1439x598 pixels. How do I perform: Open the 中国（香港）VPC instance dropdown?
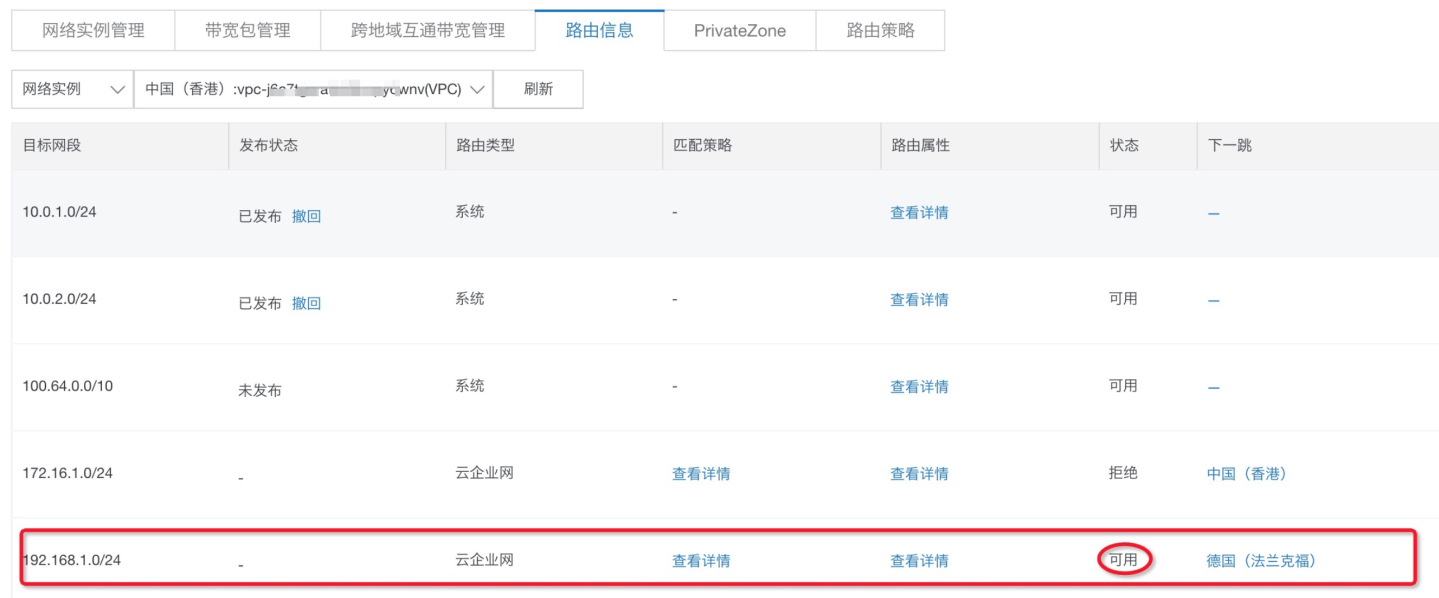pos(313,89)
